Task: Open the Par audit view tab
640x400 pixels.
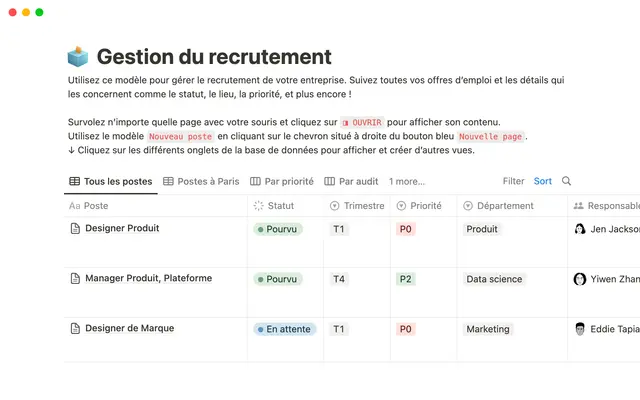Action: click(352, 181)
